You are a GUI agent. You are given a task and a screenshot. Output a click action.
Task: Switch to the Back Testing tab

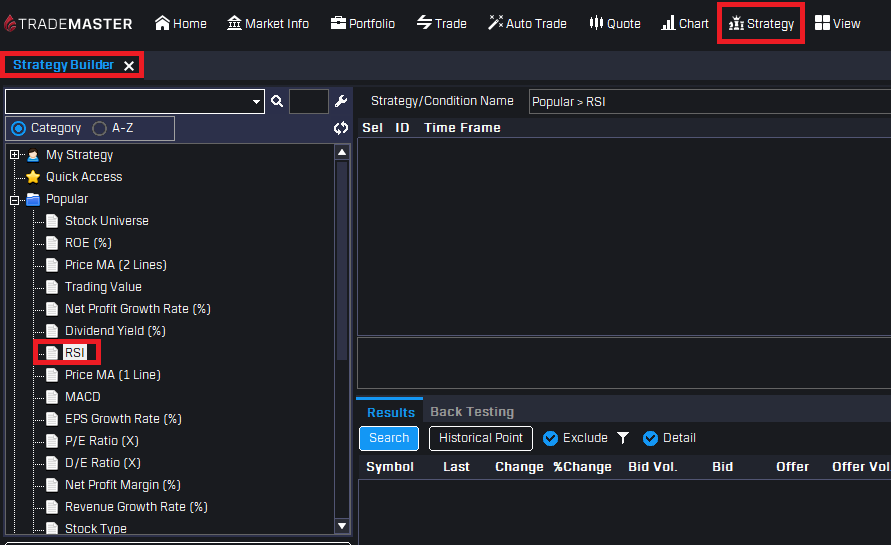point(472,412)
